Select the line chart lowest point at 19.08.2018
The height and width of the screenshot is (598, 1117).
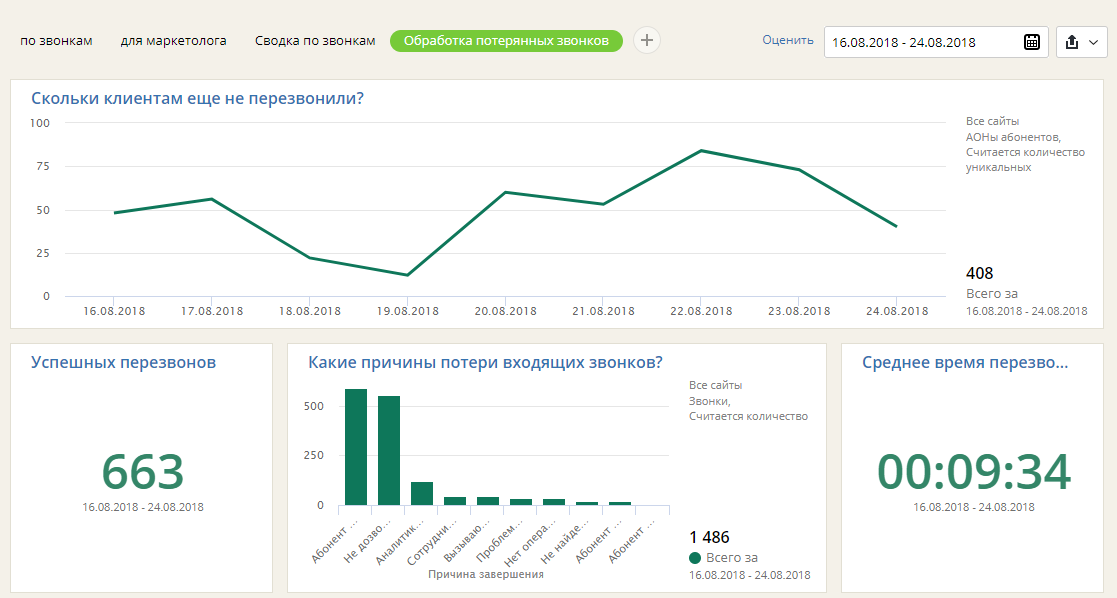(x=407, y=275)
